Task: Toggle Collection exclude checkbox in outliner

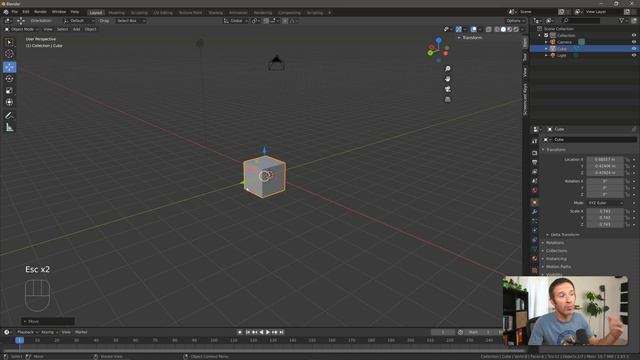Action: 546,36
